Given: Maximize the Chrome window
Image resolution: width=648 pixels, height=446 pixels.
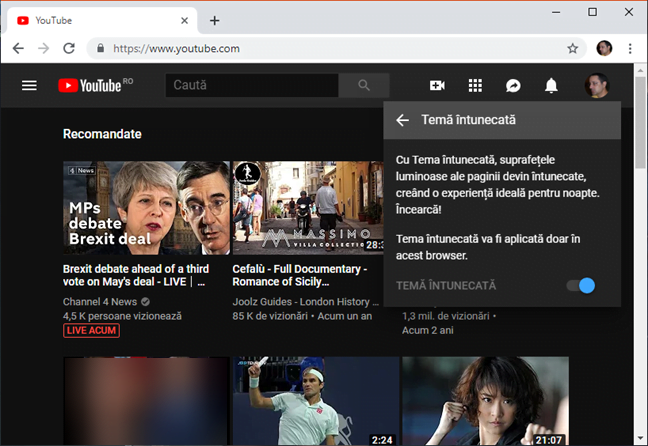Looking at the screenshot, I should [x=592, y=12].
